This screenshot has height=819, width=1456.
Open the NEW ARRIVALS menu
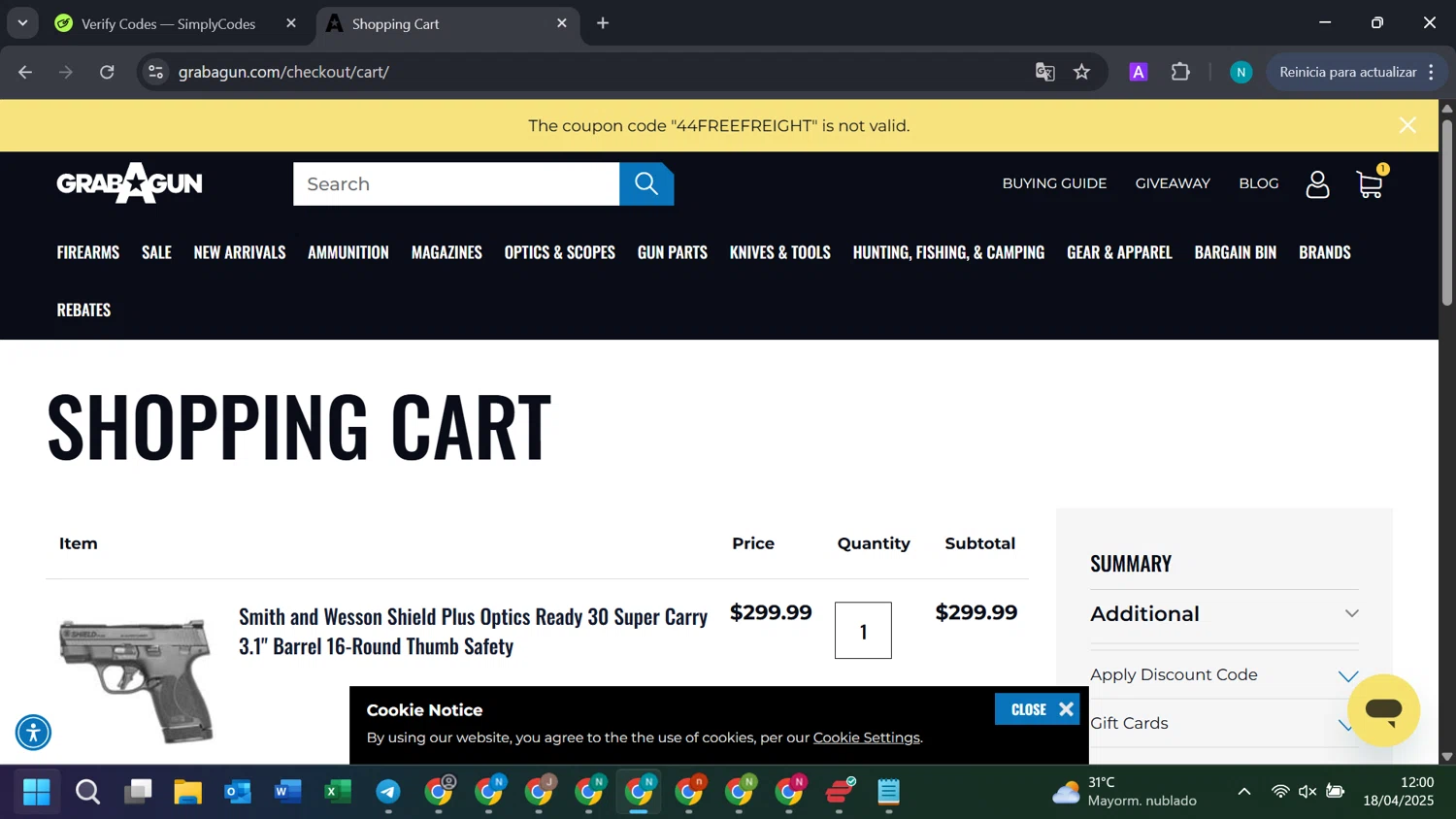click(240, 252)
